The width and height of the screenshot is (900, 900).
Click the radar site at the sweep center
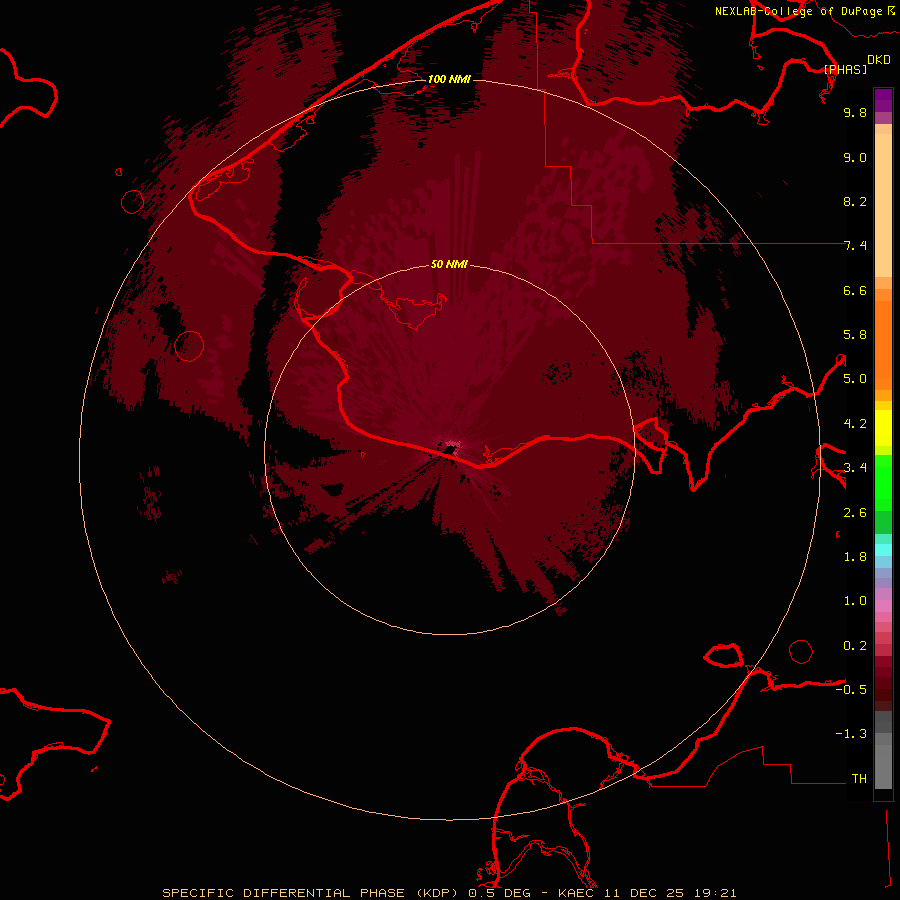pyautogui.click(x=449, y=448)
